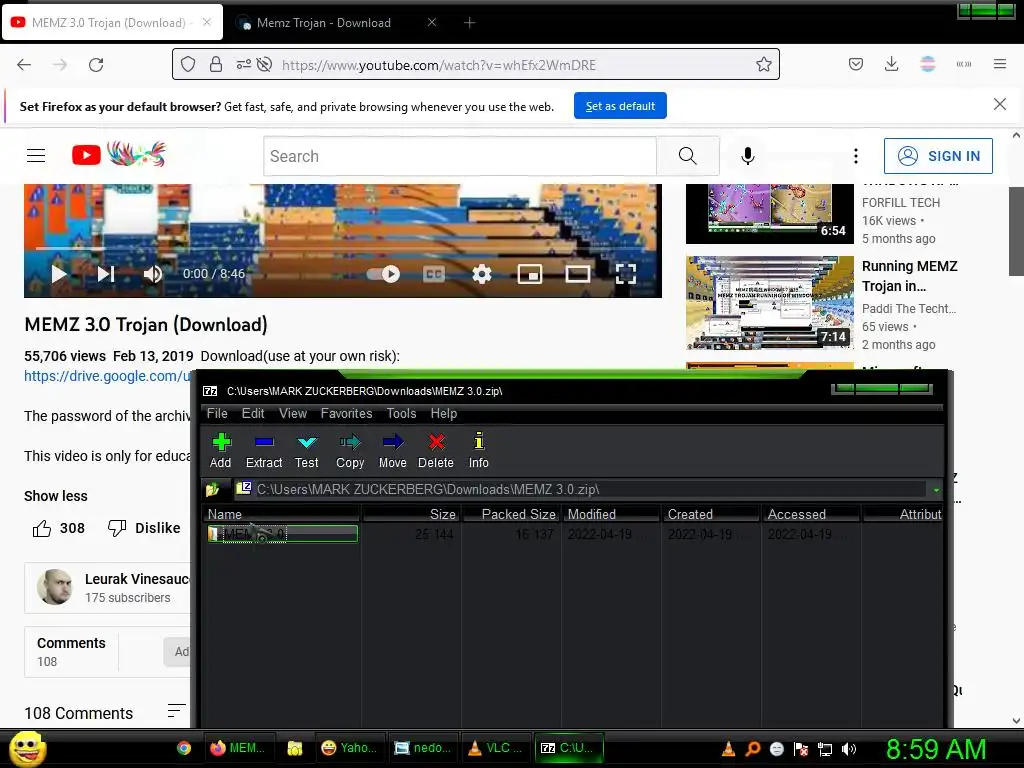Open archive Info in 7-Zip toolbar
1024x768 pixels.
(479, 451)
